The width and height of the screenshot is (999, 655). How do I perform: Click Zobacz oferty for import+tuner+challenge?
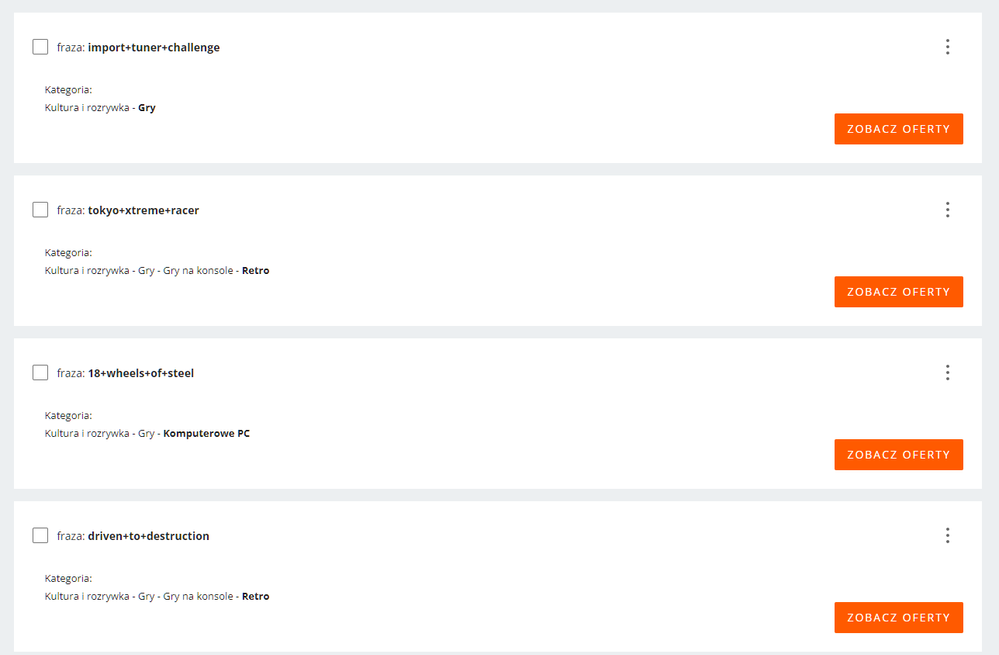(x=898, y=129)
